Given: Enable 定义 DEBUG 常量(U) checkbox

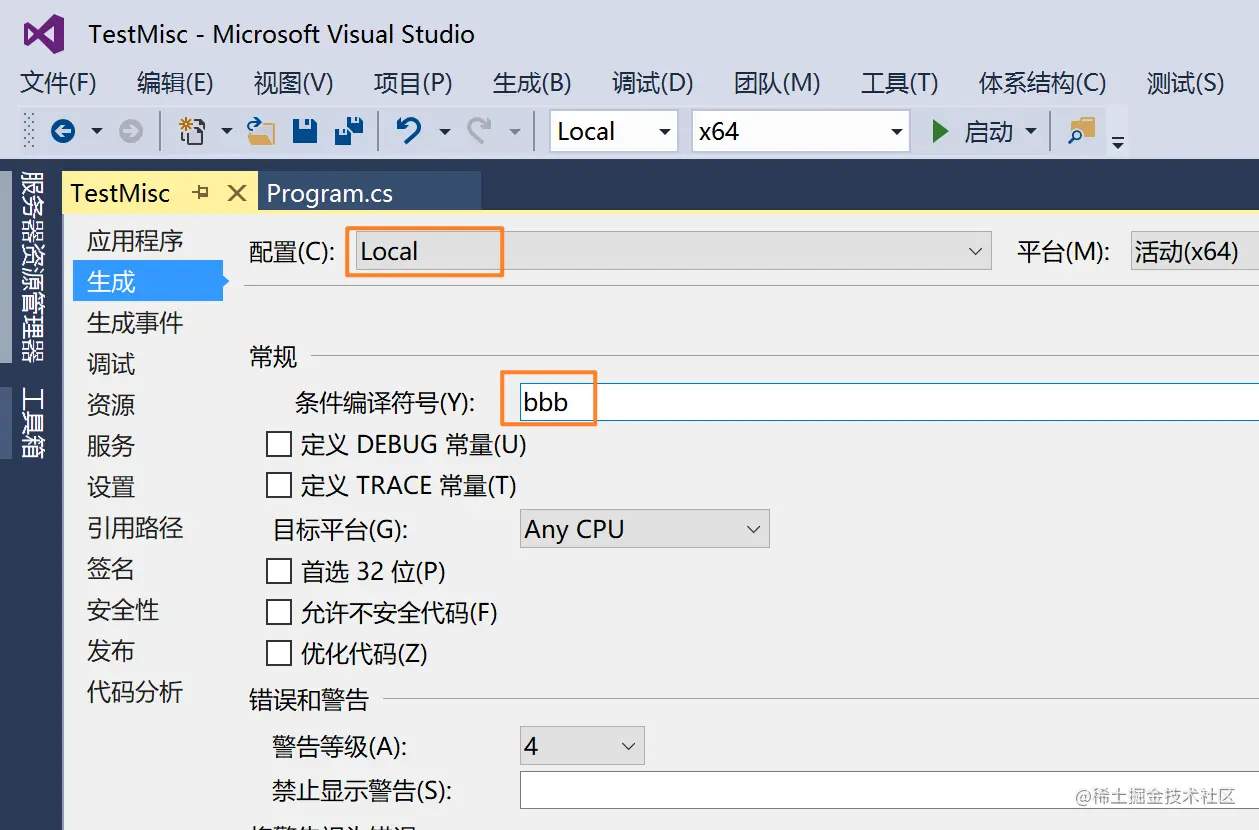Looking at the screenshot, I should pyautogui.click(x=279, y=443).
